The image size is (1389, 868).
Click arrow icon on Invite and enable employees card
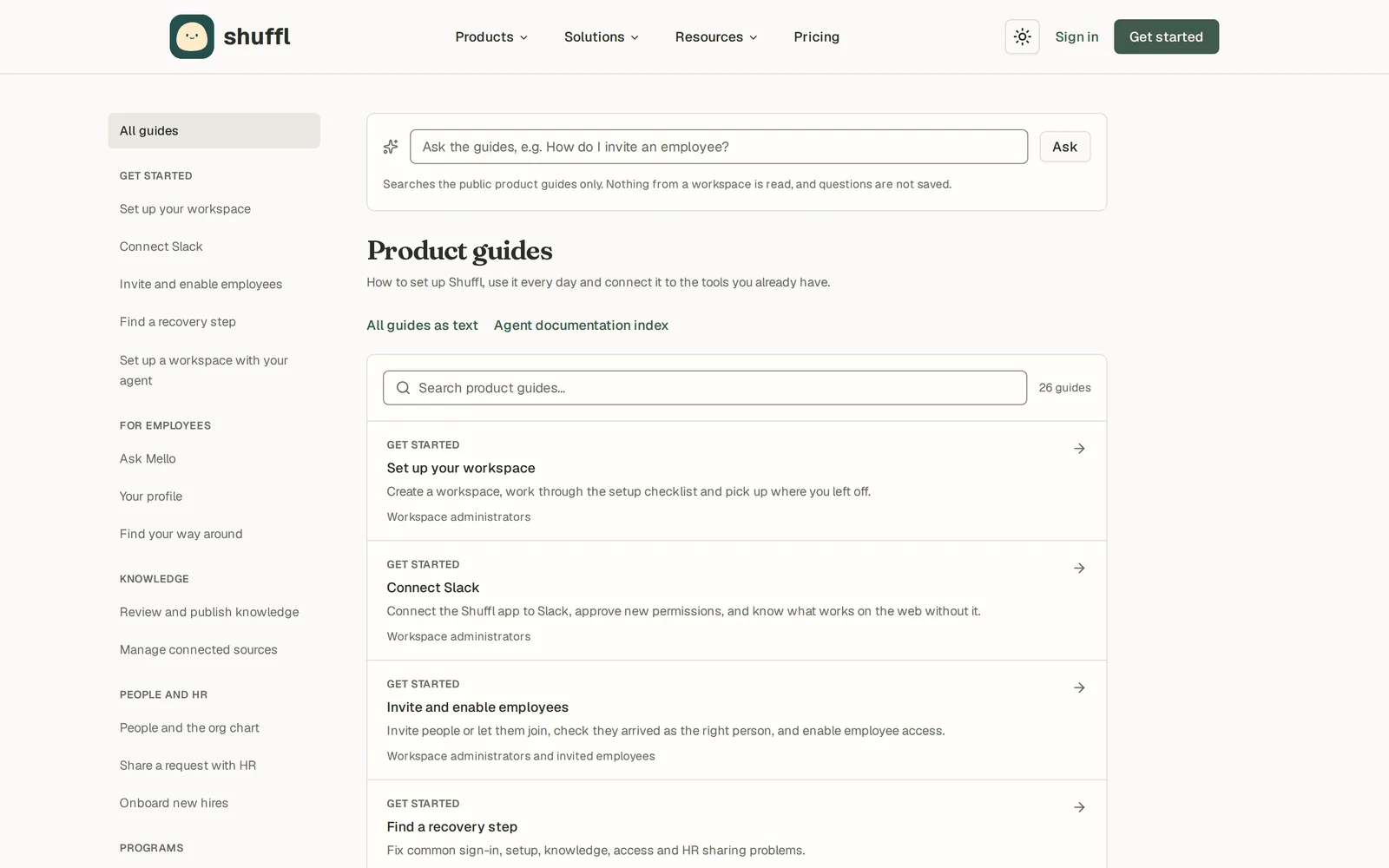point(1079,687)
